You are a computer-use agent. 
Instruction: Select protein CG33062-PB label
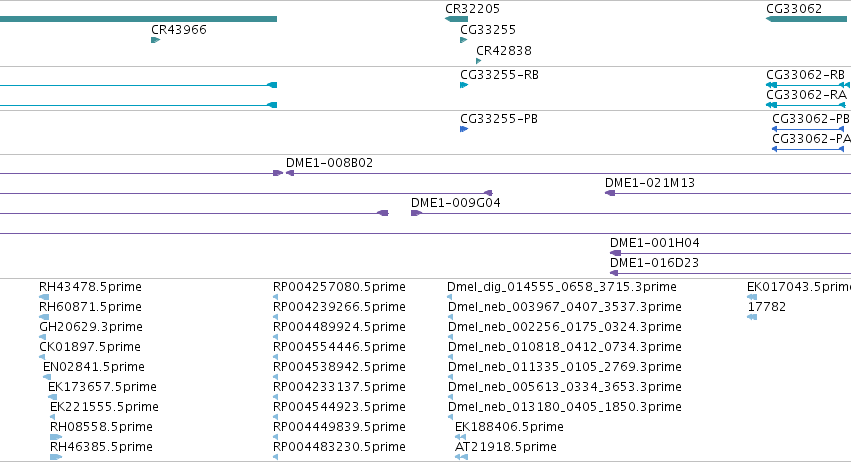811,119
